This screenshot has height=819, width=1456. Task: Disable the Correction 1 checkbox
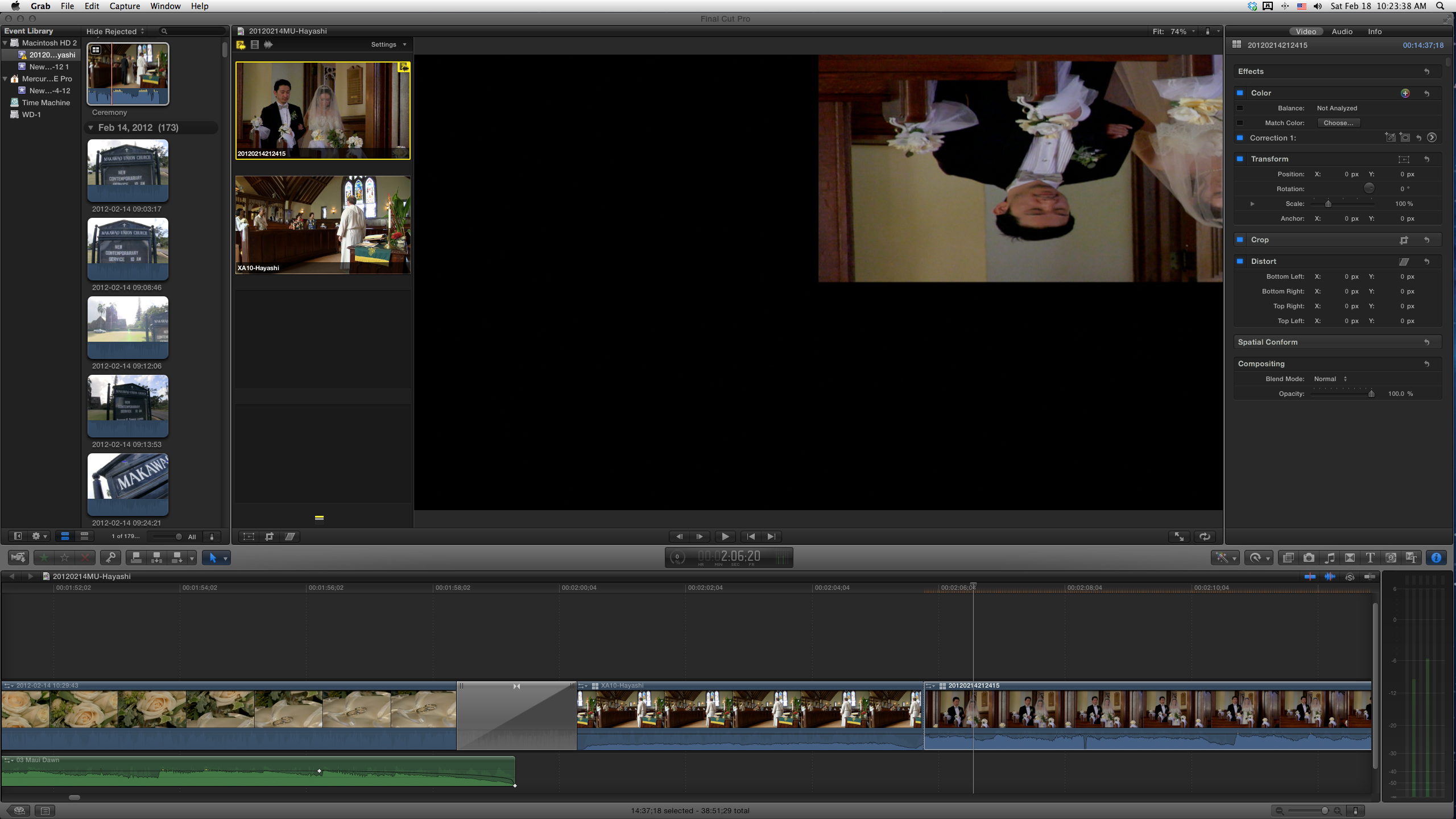[1240, 138]
